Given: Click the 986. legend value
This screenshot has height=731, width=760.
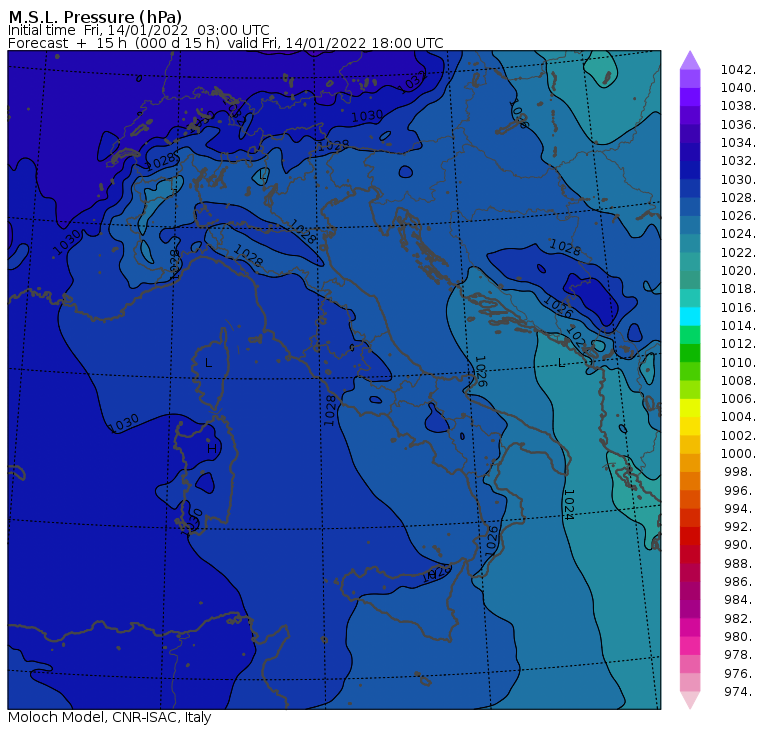Looking at the screenshot, I should point(740,581).
